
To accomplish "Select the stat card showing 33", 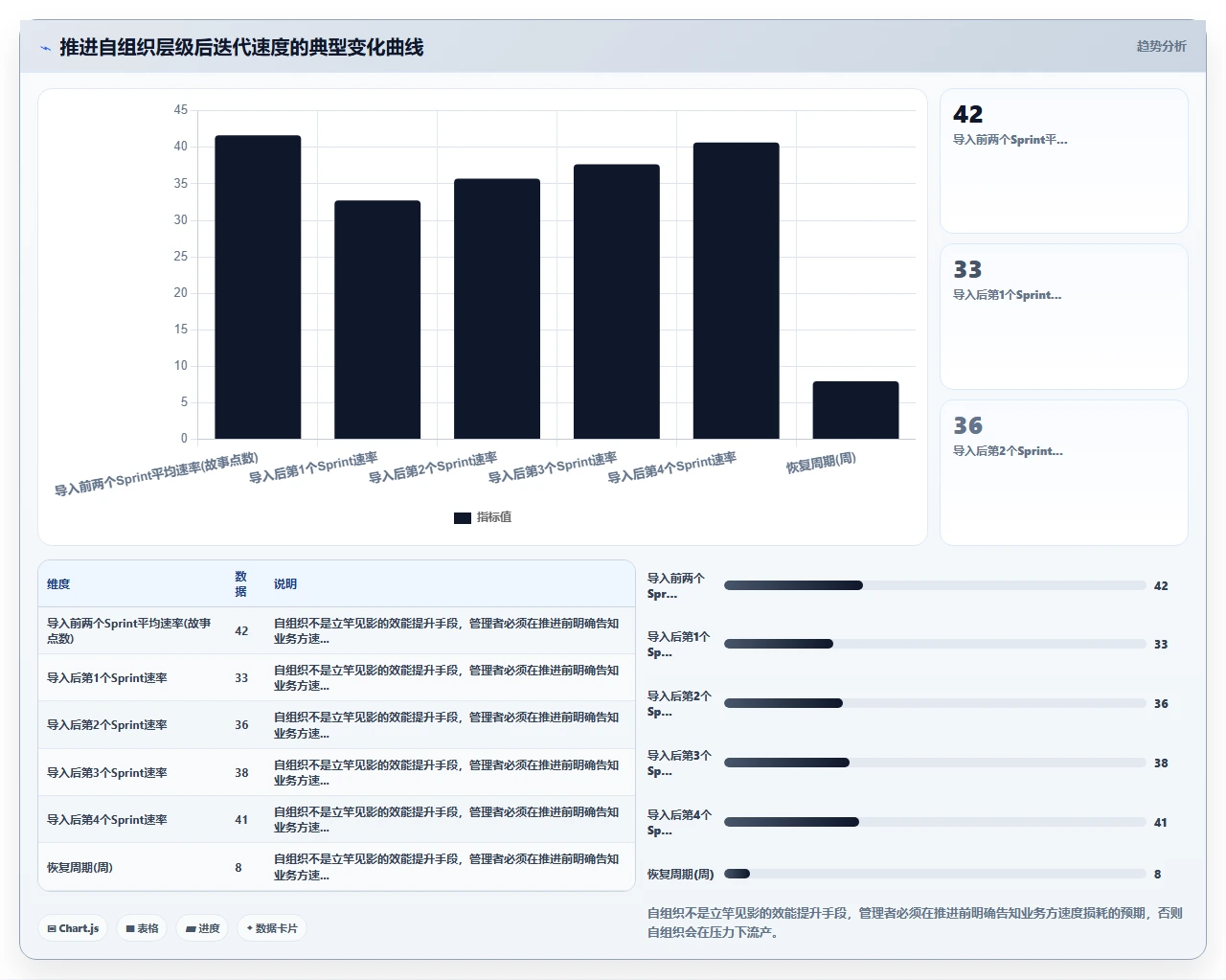I will (1064, 317).
